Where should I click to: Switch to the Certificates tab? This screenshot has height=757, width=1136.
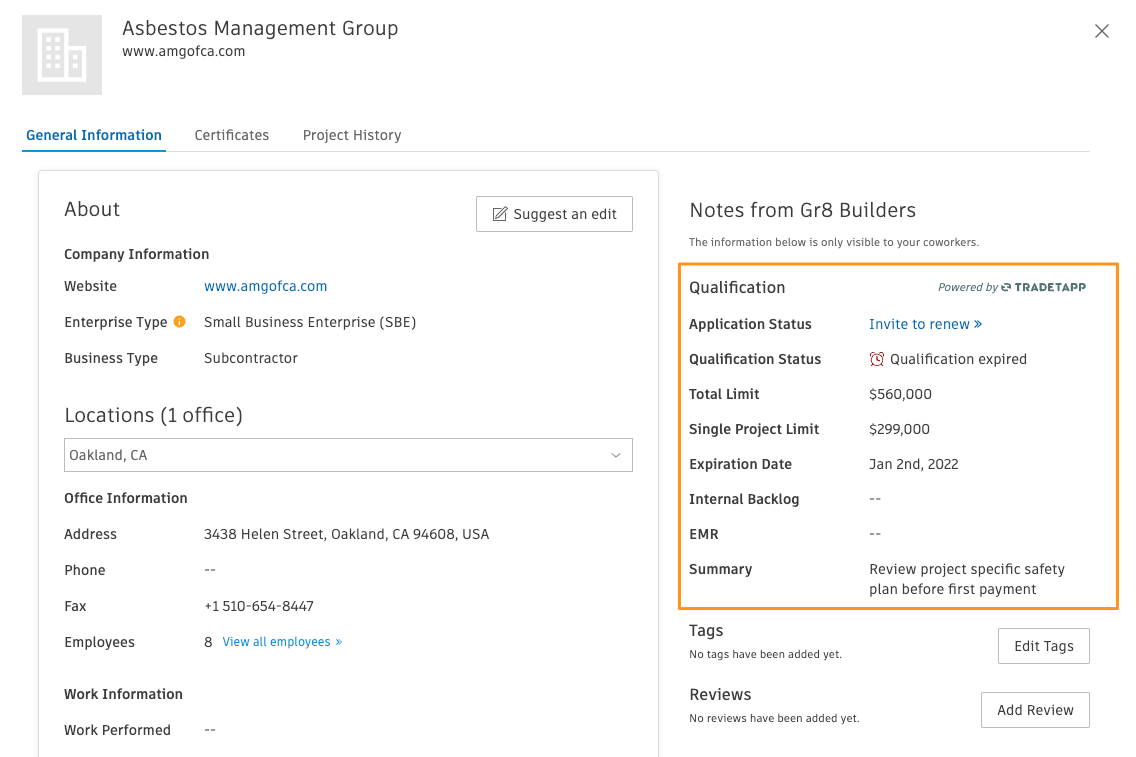tap(232, 135)
